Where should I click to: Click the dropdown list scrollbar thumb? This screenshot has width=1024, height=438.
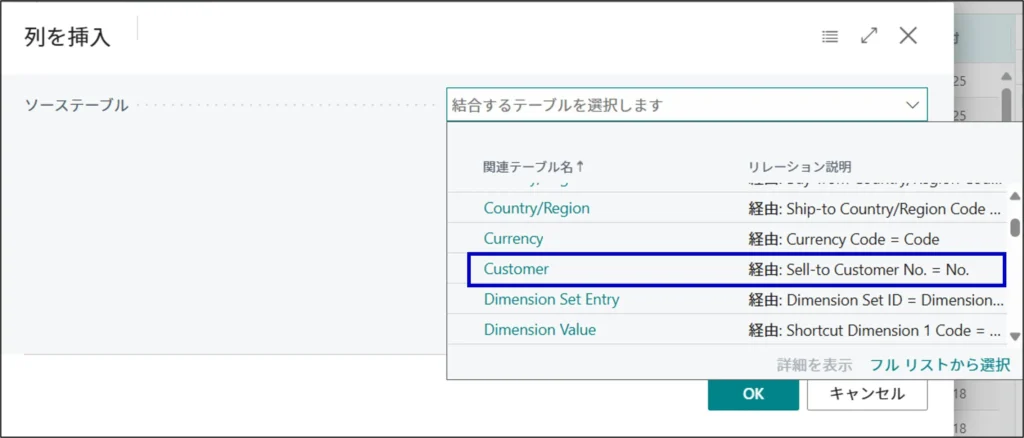coord(1015,228)
